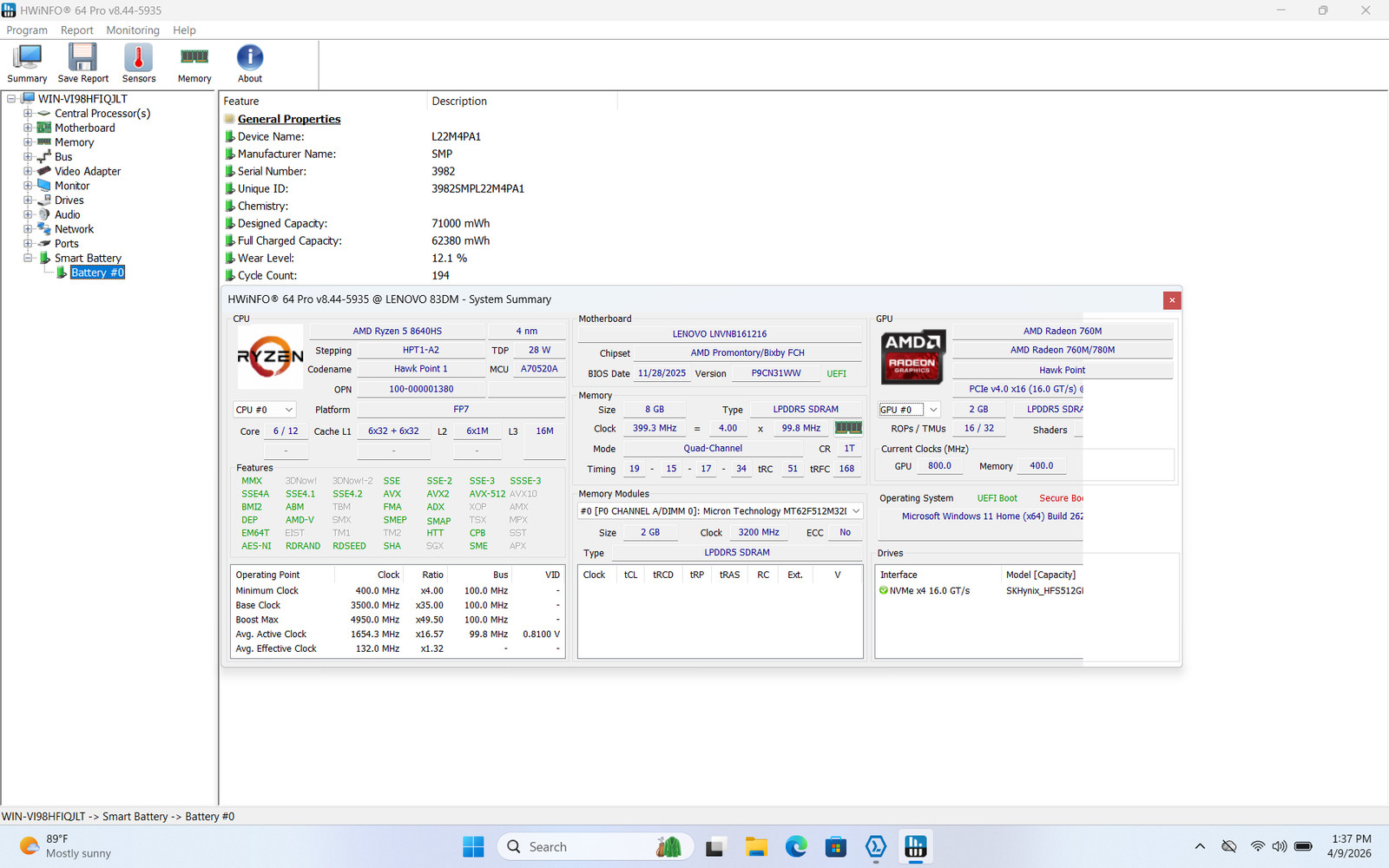Select Battery #0 in the tree

[97, 273]
